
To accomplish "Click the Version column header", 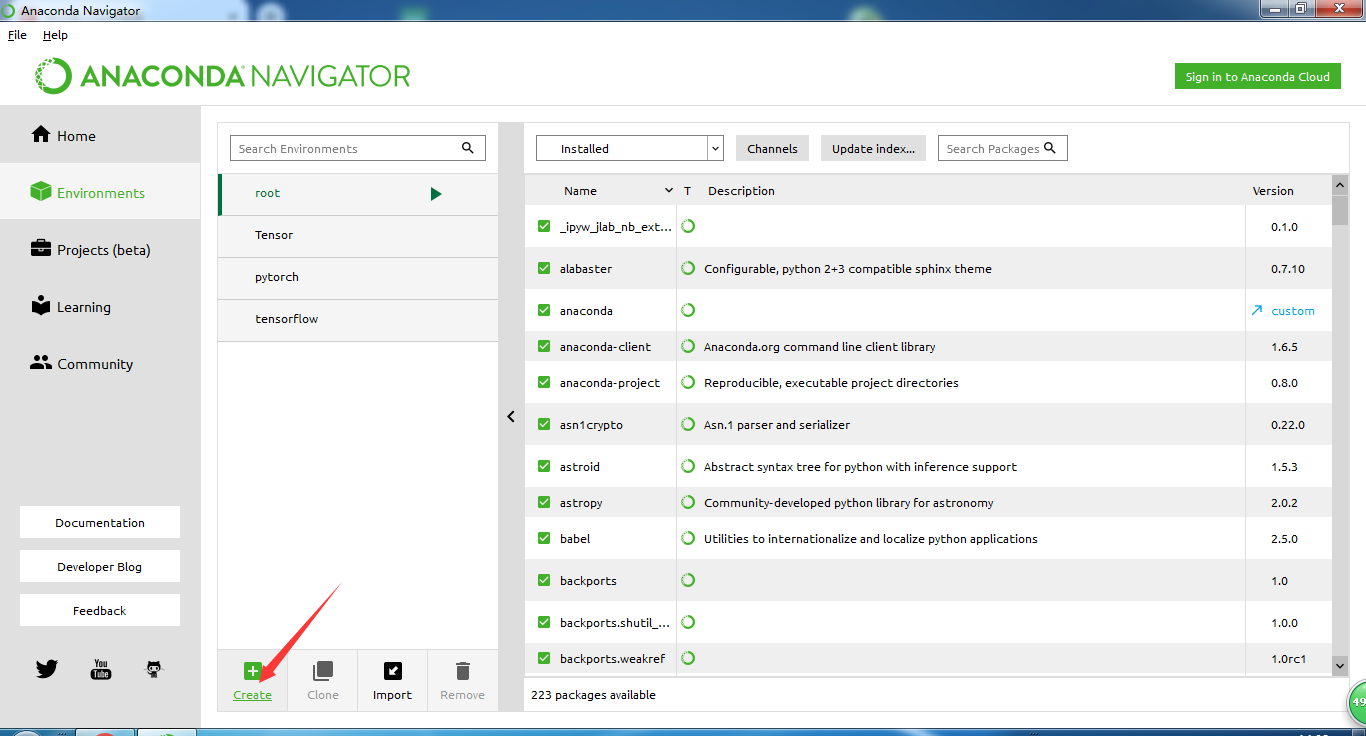I will (x=1273, y=190).
